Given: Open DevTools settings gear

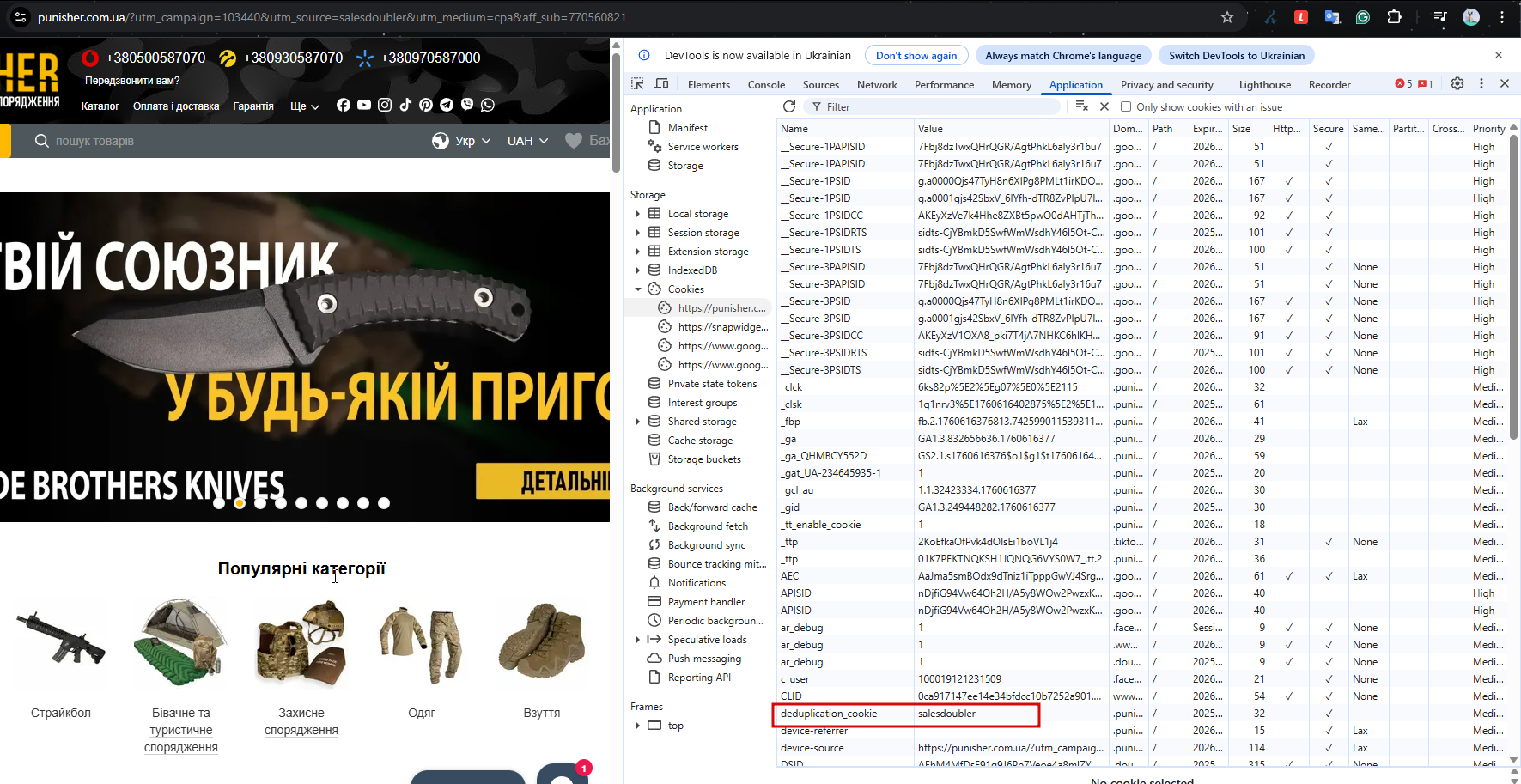Looking at the screenshot, I should pos(1457,84).
